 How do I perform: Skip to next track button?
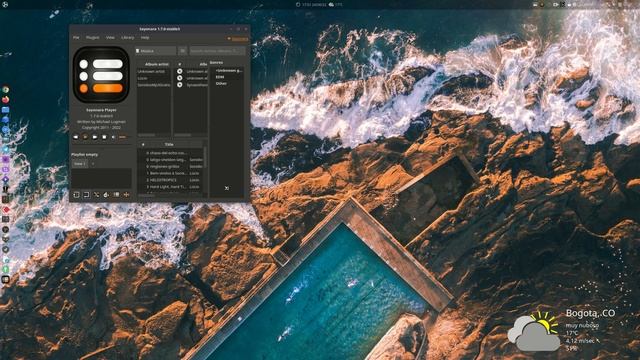[95, 137]
